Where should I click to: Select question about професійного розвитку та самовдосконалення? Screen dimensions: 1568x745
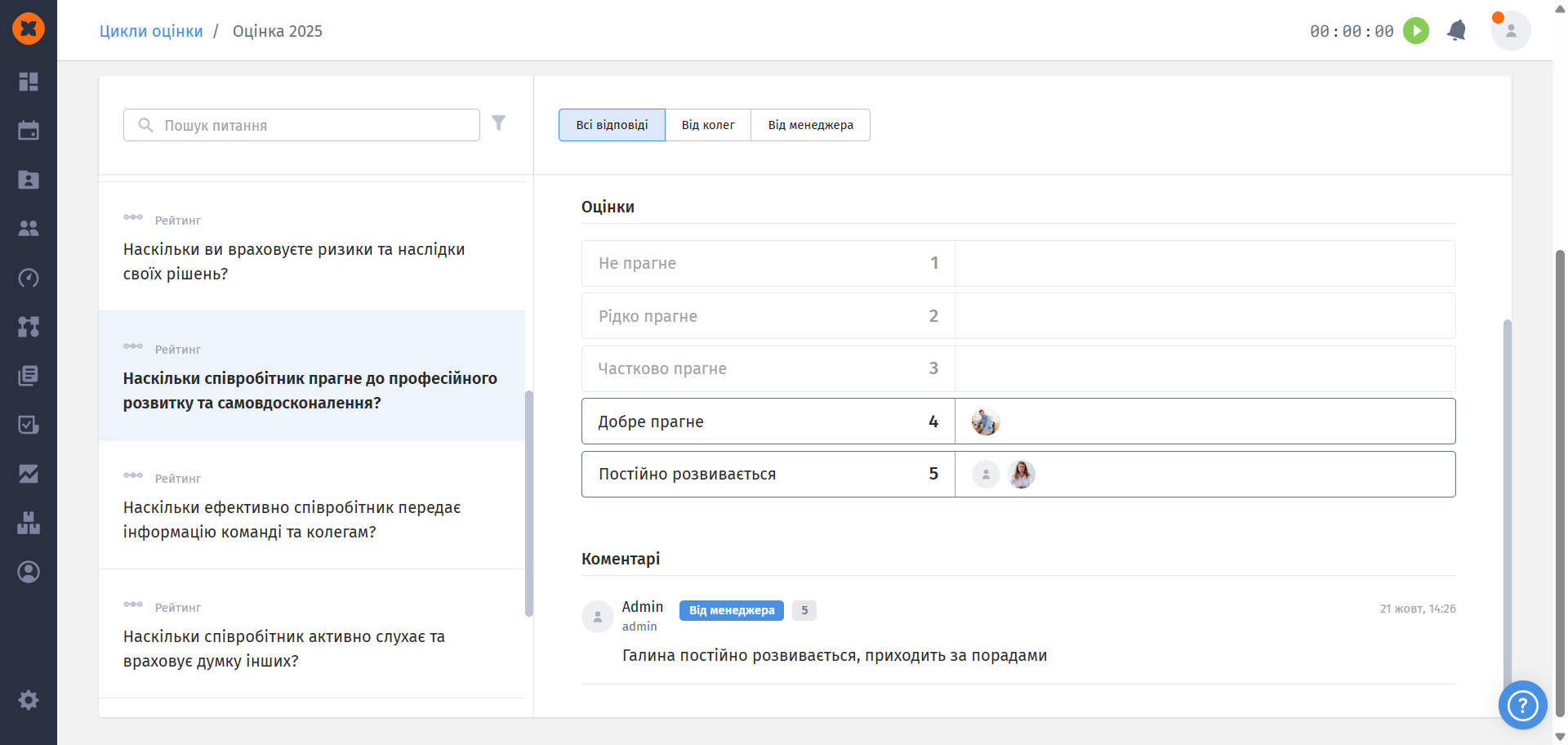[312, 375]
